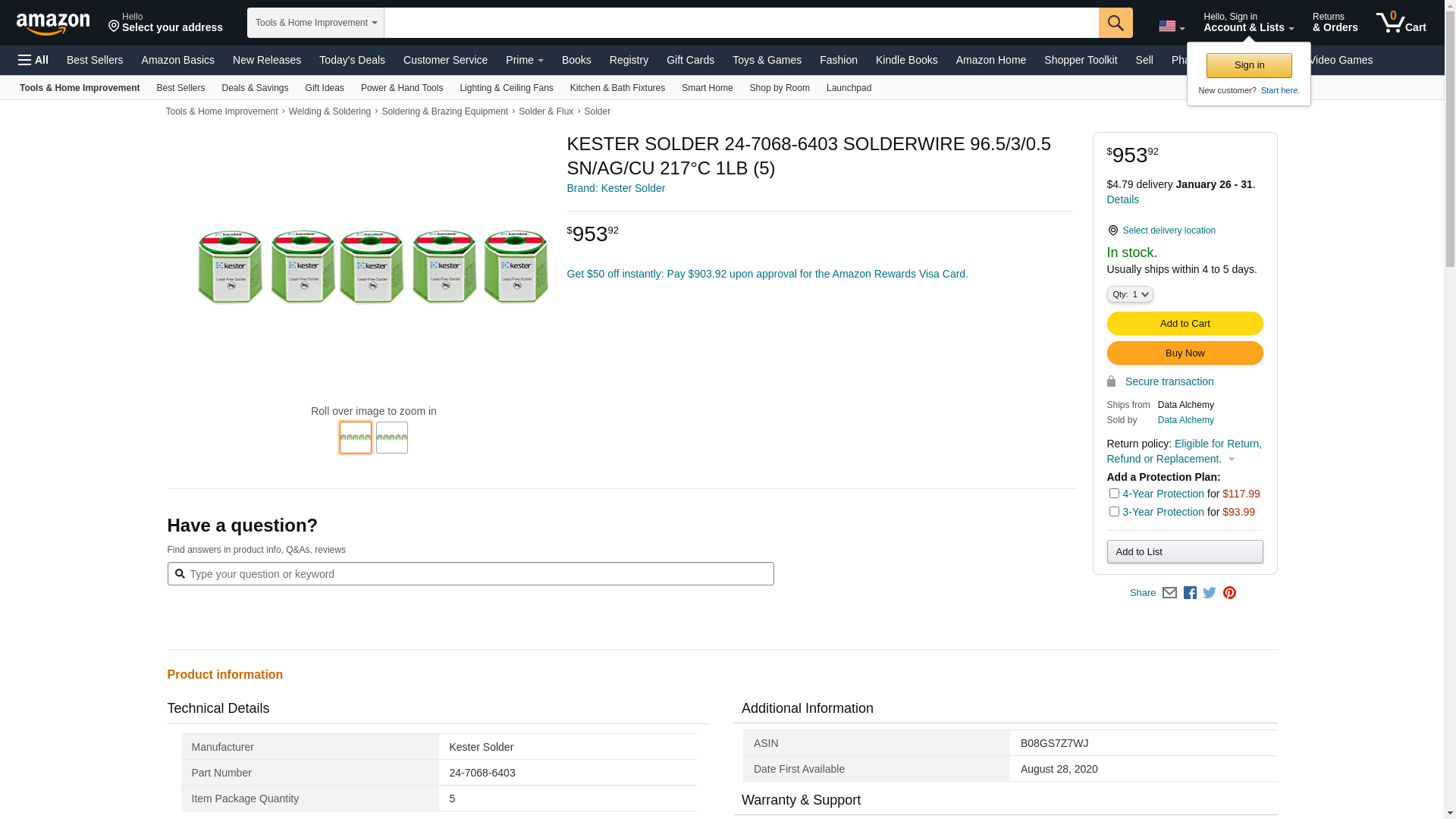Share product via email icon

click(1169, 593)
